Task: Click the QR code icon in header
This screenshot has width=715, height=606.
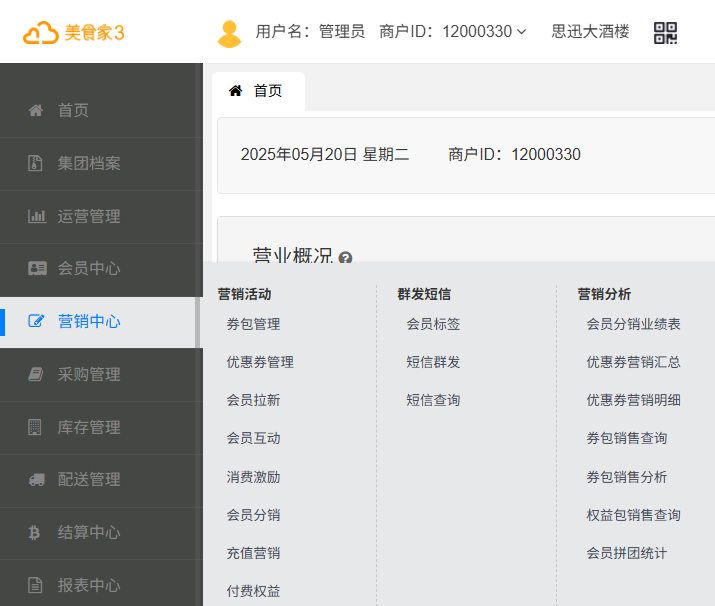Action: pyautogui.click(x=665, y=32)
